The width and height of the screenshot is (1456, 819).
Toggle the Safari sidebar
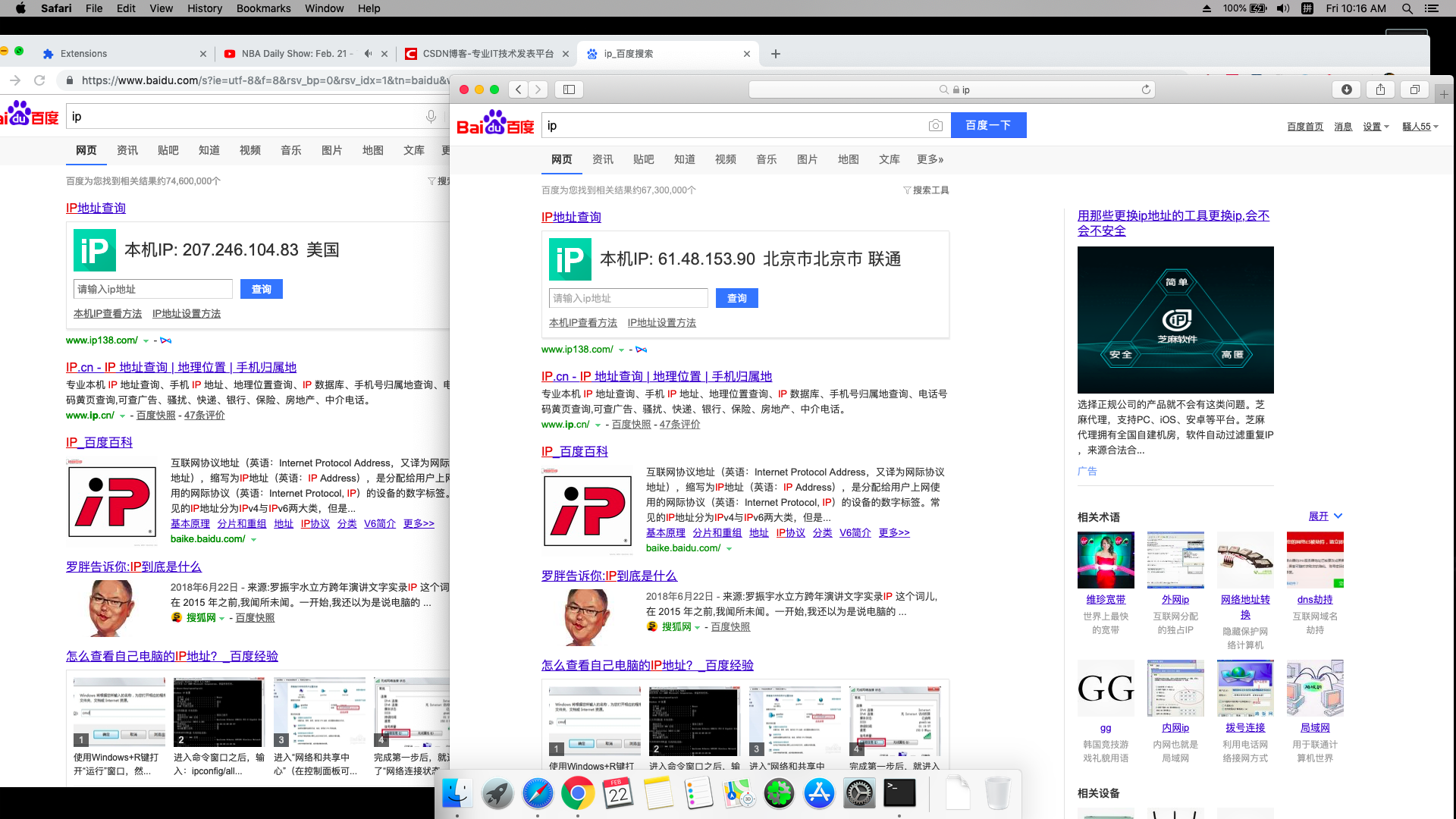pyautogui.click(x=569, y=89)
